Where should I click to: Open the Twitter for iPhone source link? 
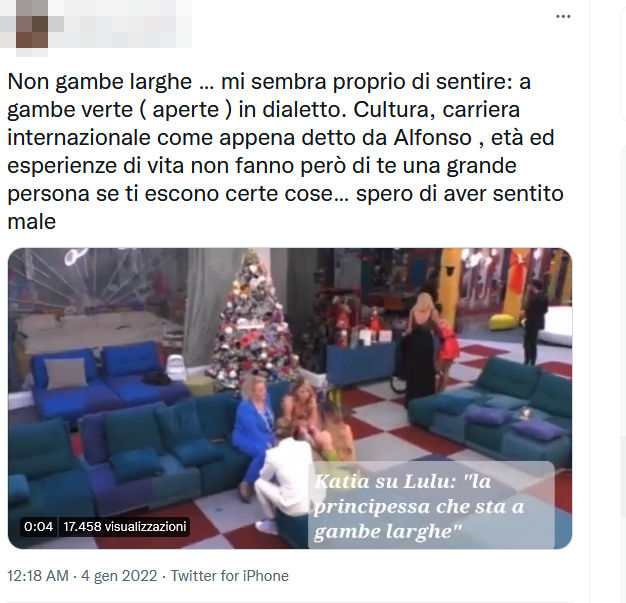230,576
